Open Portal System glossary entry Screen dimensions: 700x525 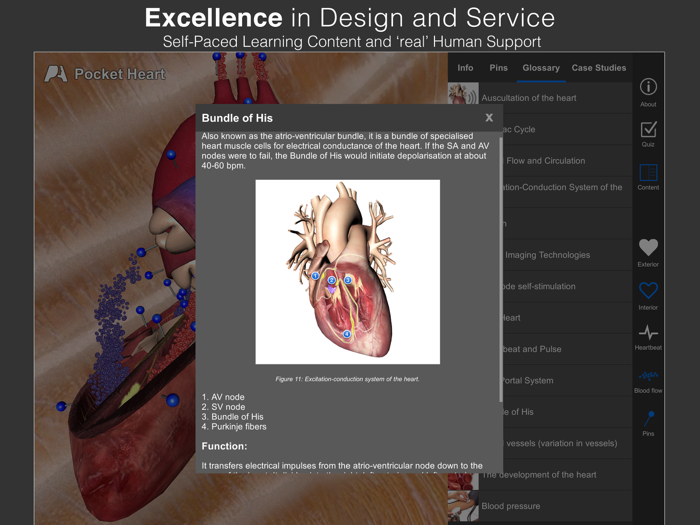coord(567,380)
